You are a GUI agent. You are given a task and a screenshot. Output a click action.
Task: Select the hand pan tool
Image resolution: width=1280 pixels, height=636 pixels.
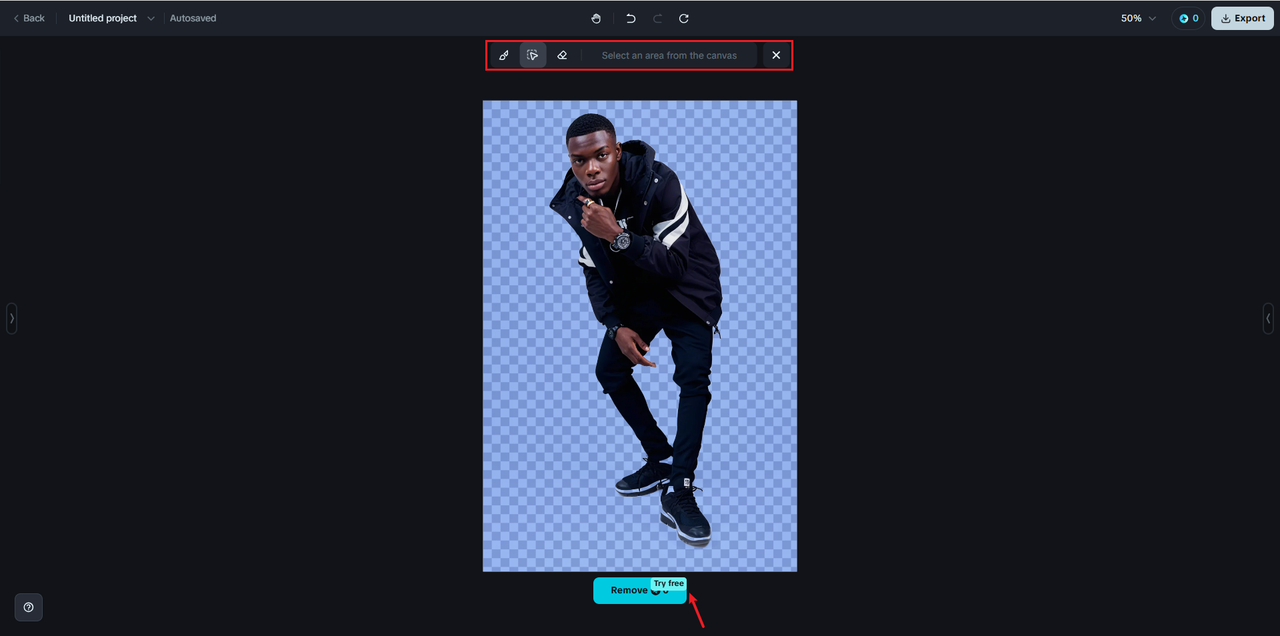tap(596, 18)
